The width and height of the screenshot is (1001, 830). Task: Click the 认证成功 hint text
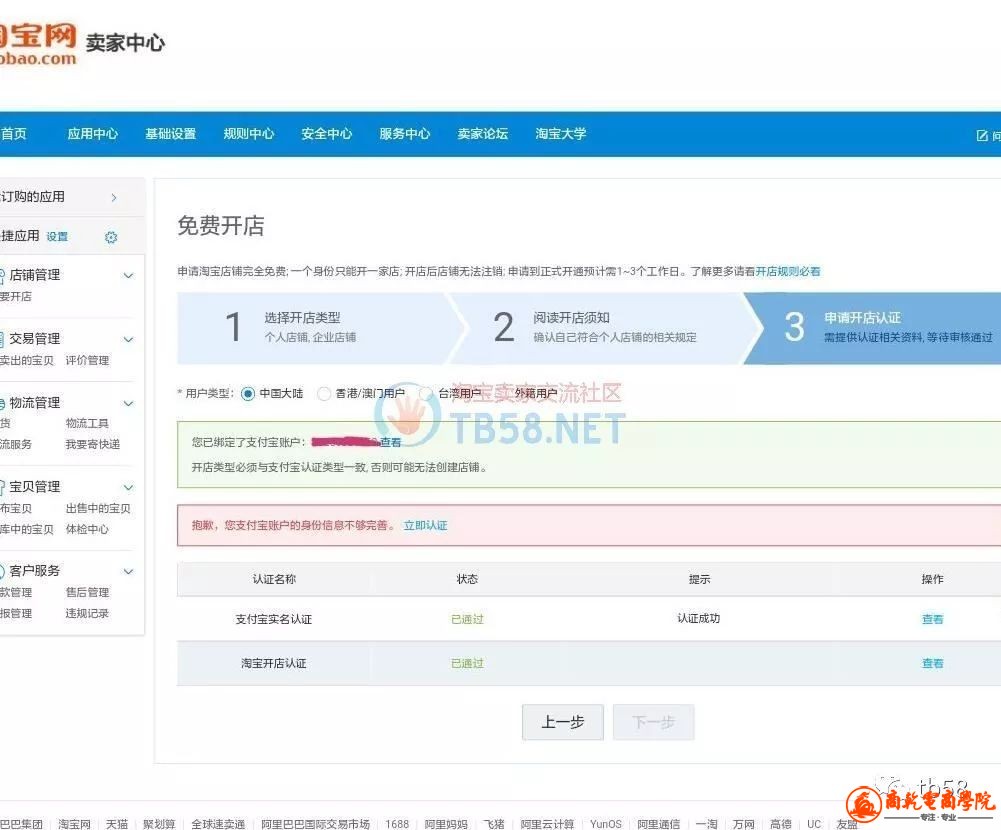698,619
